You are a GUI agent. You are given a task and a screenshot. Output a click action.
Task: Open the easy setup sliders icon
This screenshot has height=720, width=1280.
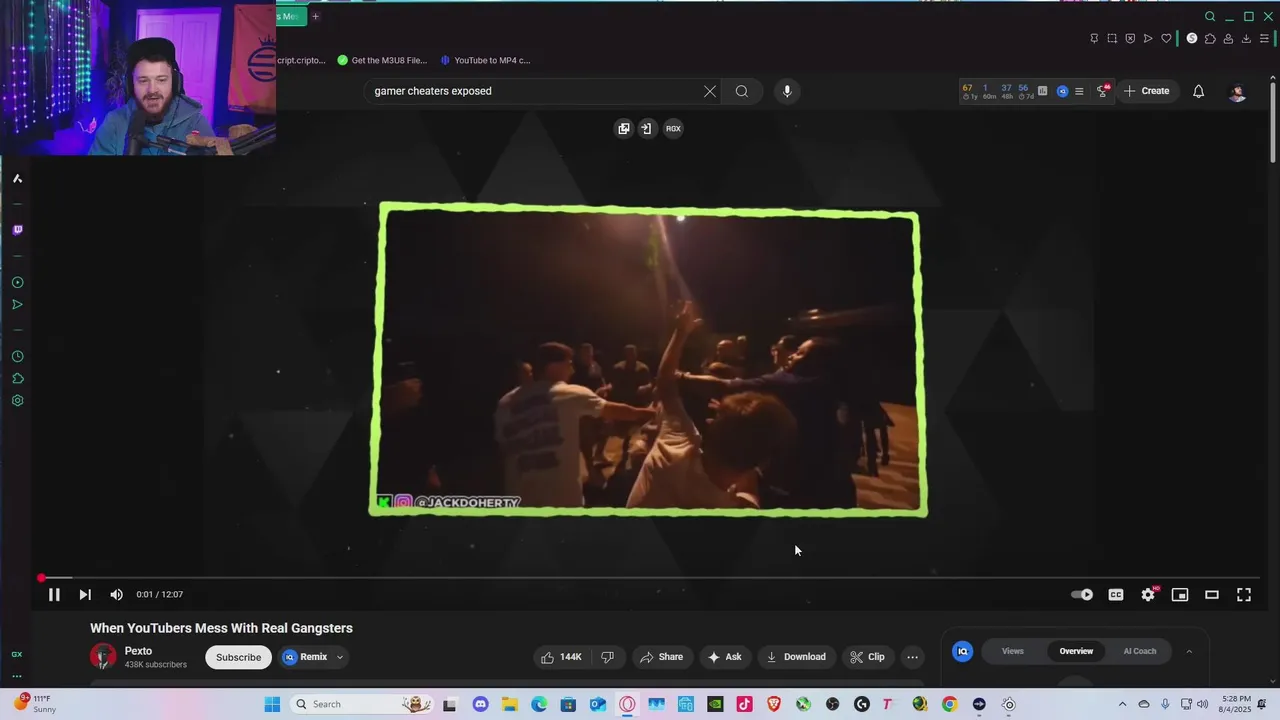click(1264, 38)
